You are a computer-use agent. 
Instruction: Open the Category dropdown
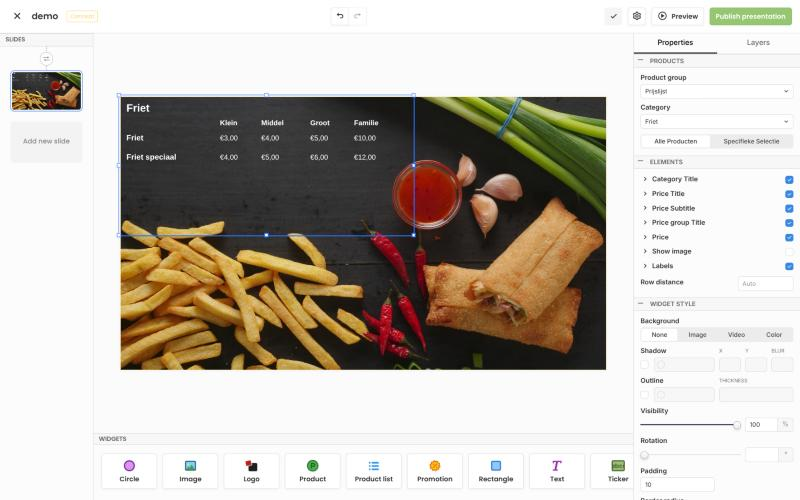tap(716, 121)
